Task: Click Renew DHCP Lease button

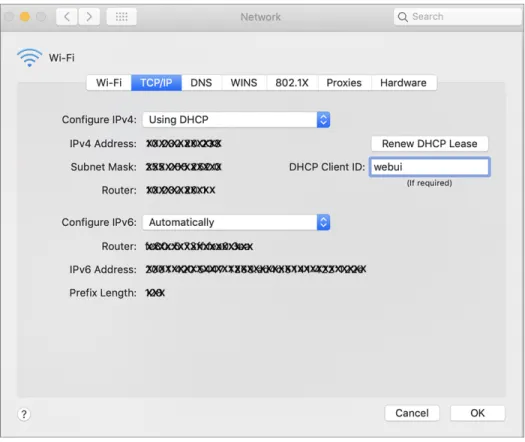Action: click(x=430, y=144)
